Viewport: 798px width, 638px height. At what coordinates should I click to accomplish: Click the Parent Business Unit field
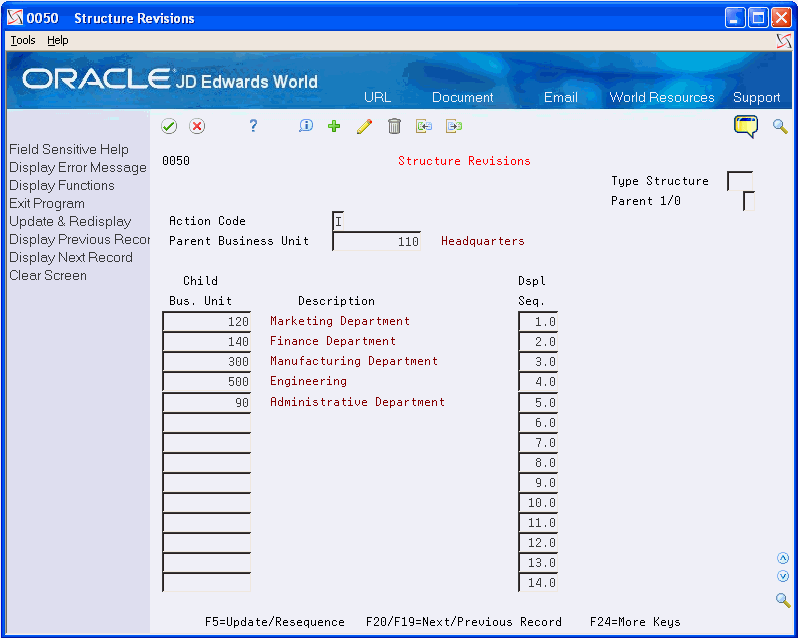pos(377,241)
